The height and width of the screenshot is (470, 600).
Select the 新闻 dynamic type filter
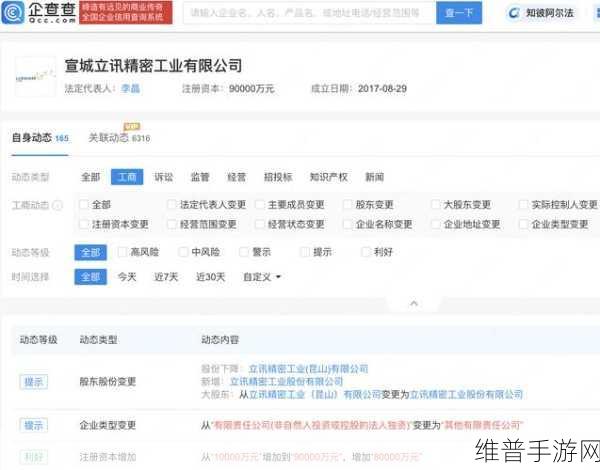coord(375,177)
